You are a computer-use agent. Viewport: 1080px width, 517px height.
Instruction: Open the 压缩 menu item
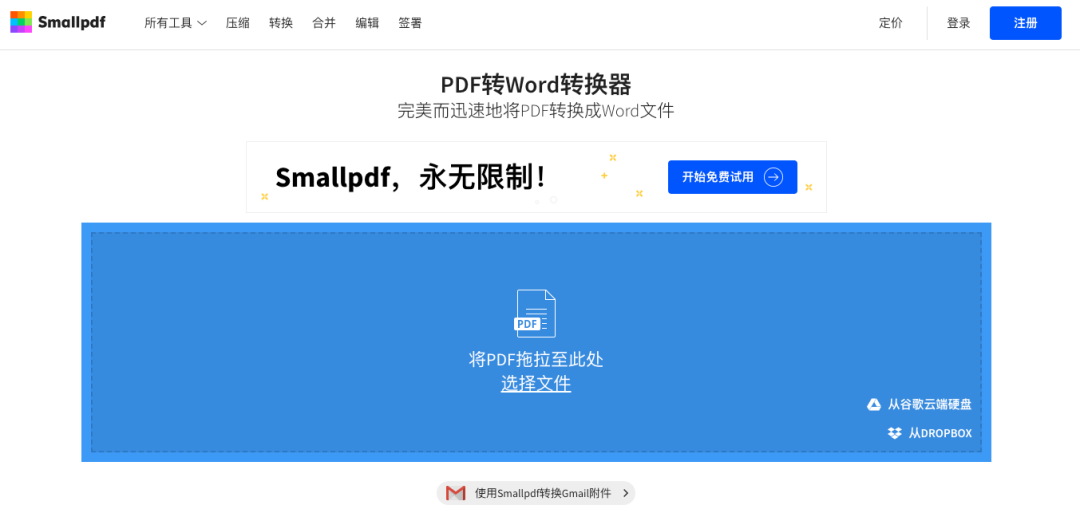tap(238, 23)
